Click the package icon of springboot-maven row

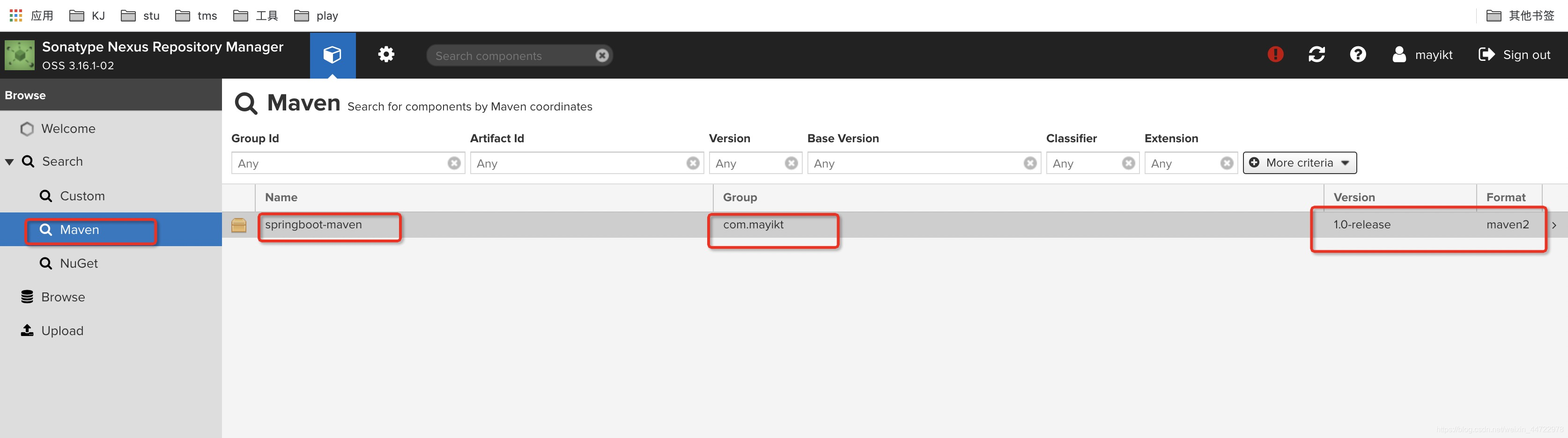[x=238, y=226]
